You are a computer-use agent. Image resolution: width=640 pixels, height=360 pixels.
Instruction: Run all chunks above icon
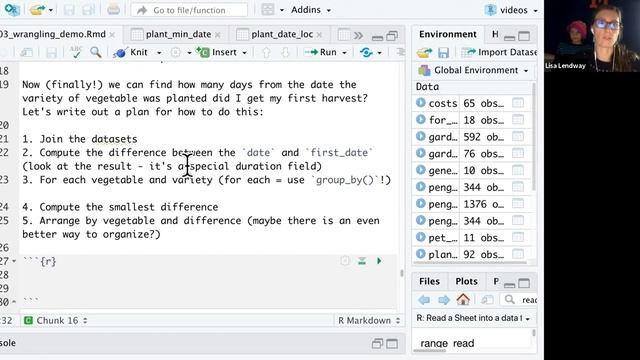[x=362, y=261]
